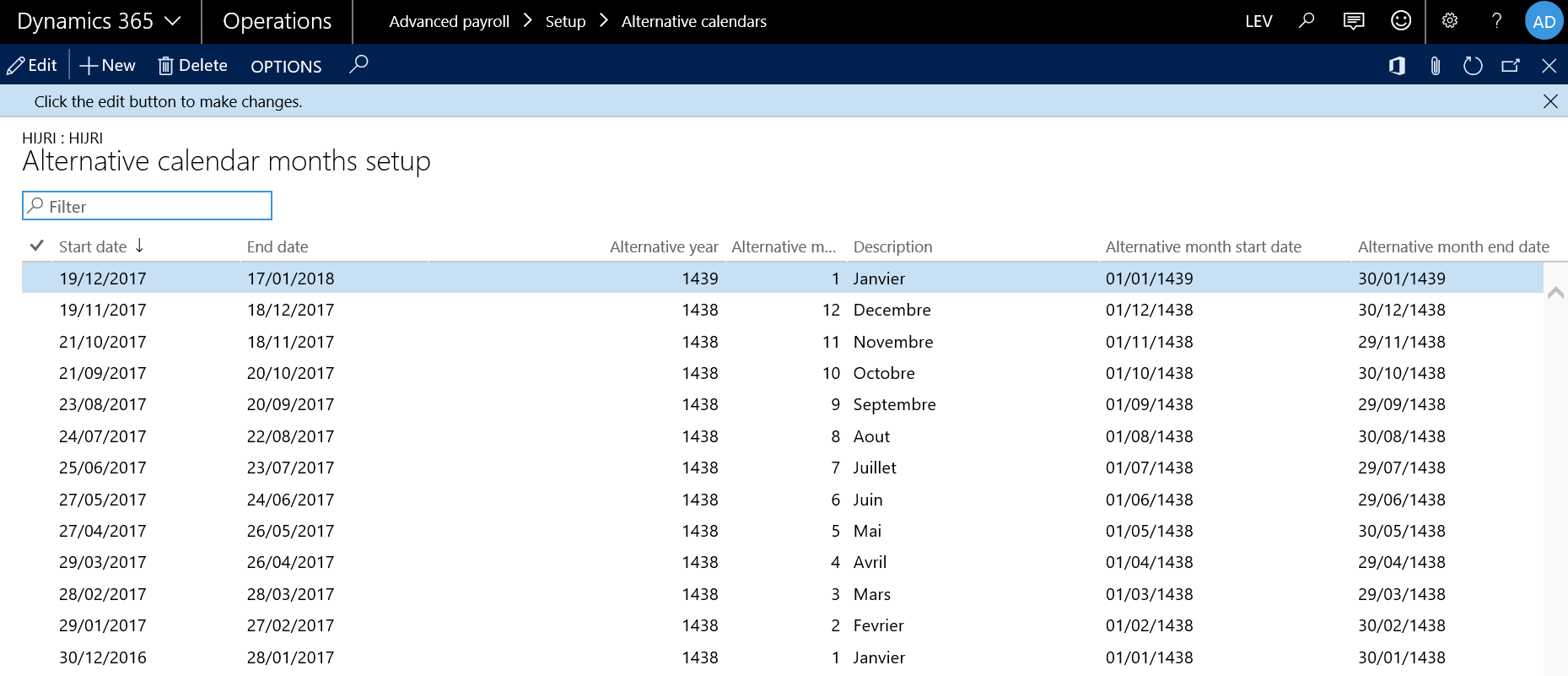Screen dimensions: 1568x676
Task: Click Description column header
Action: tap(893, 246)
